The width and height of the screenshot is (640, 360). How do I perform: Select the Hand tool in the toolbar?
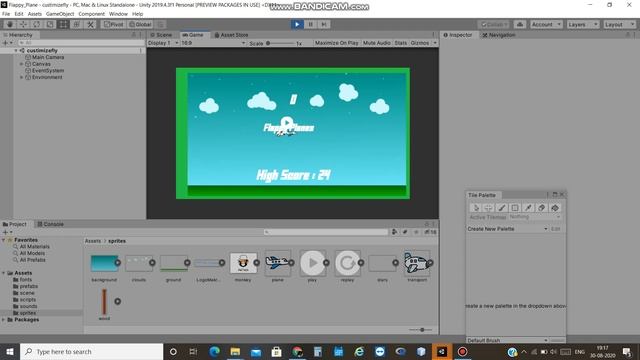click(x=10, y=24)
